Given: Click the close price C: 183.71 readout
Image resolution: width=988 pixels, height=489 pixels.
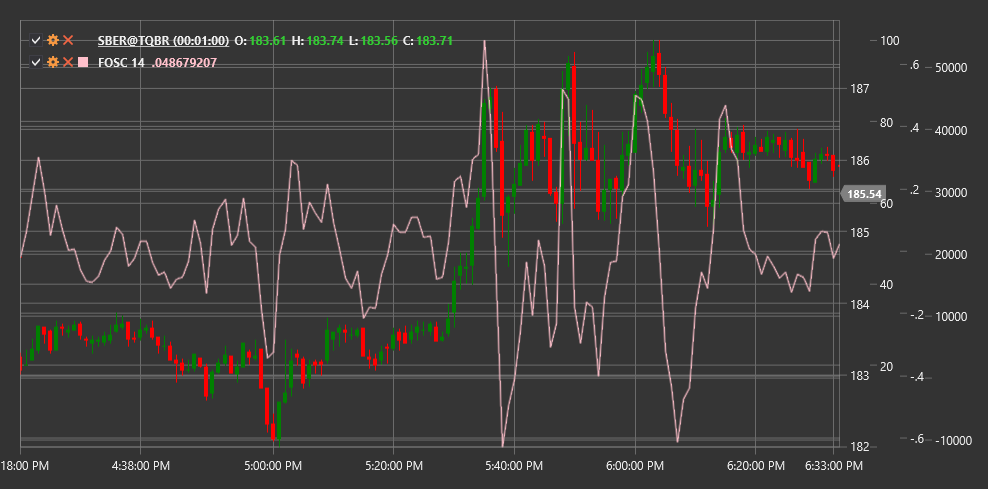Looking at the screenshot, I should pyautogui.click(x=428, y=41).
